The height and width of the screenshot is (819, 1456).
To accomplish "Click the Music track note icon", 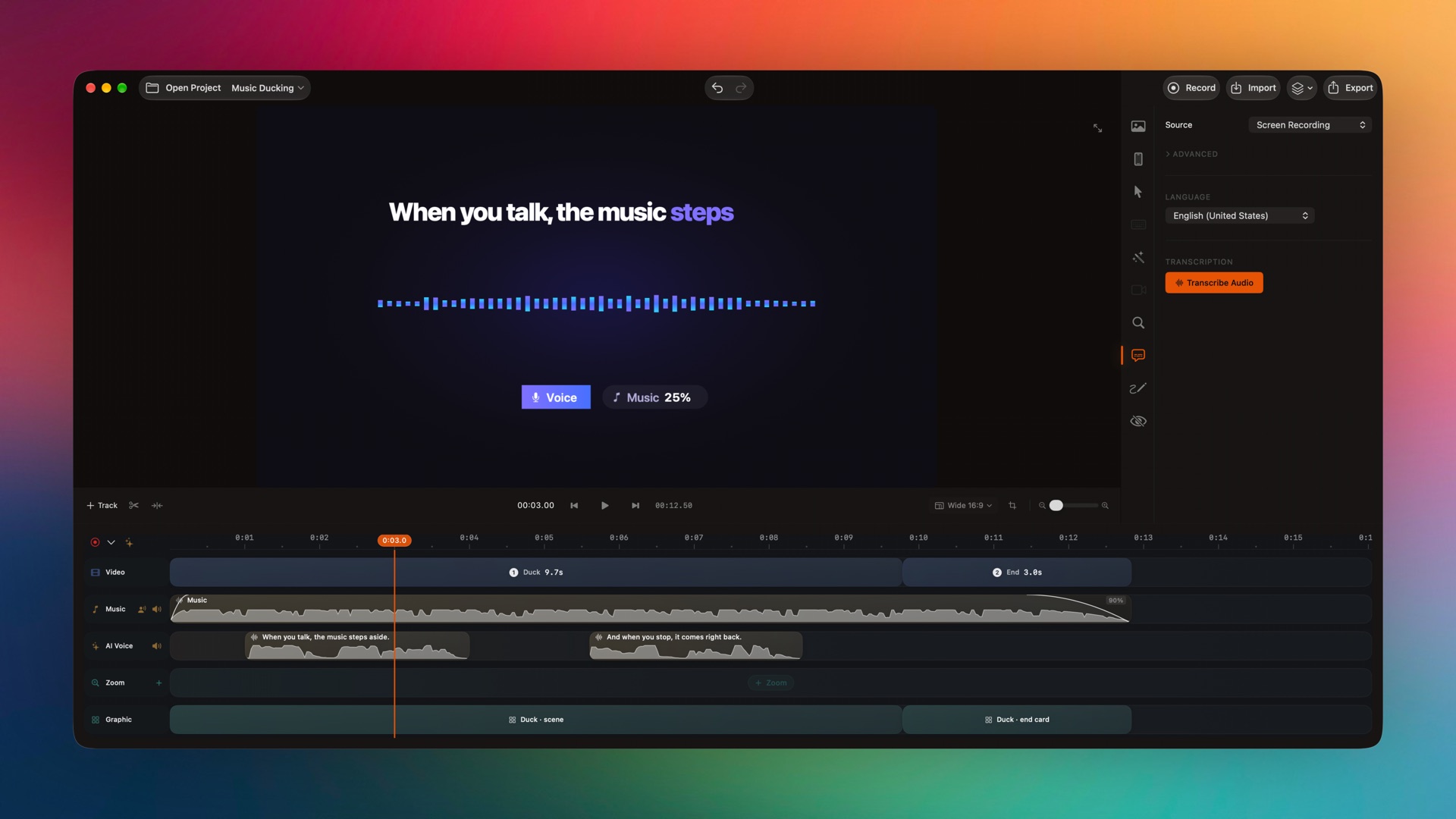I will [x=96, y=609].
